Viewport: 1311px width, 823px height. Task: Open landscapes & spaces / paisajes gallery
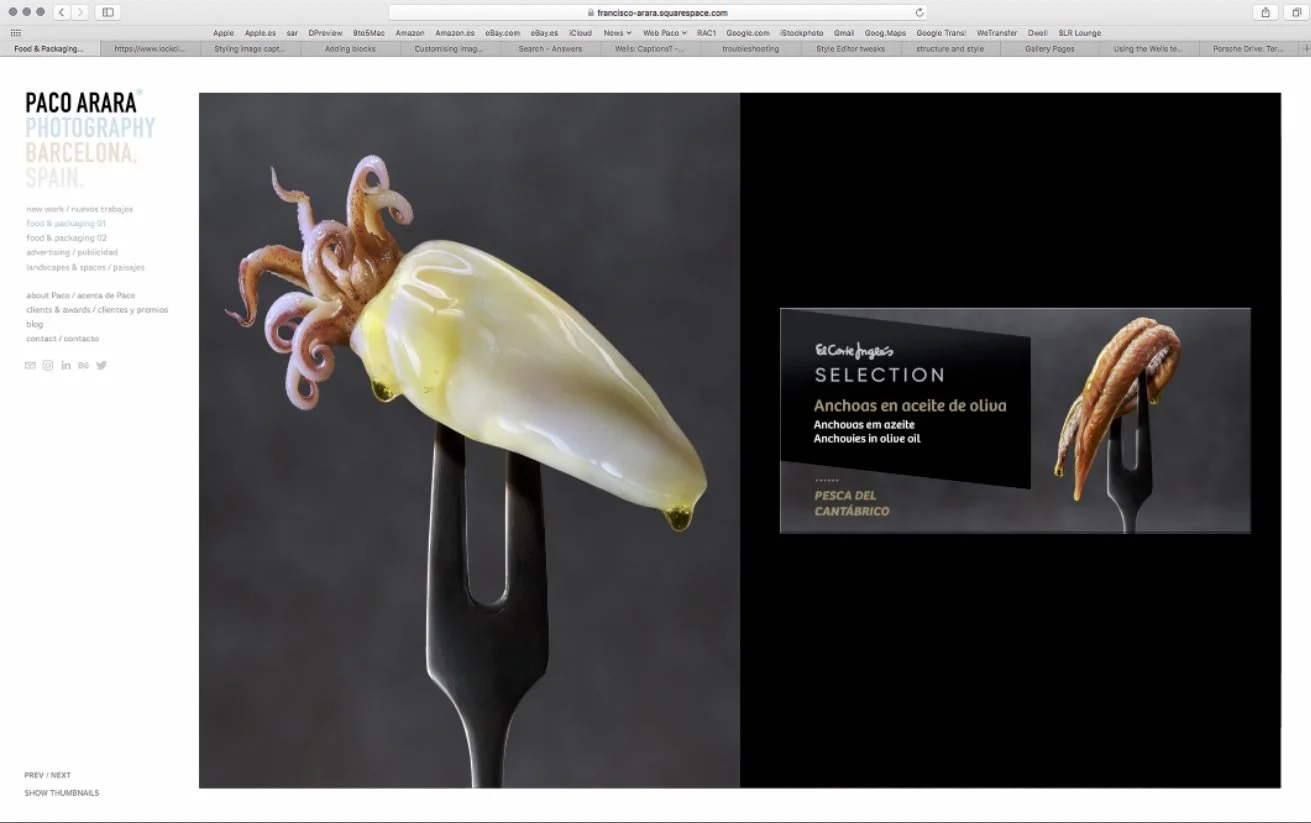(85, 267)
